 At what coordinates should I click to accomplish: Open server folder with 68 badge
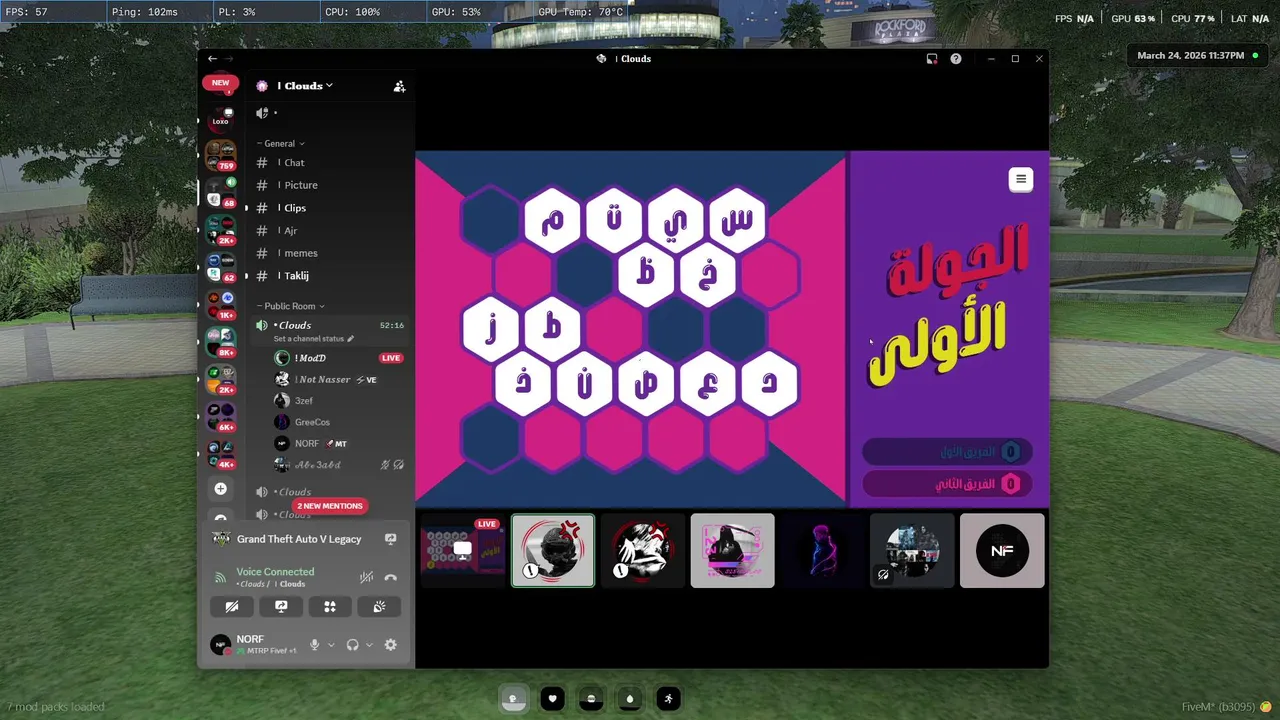click(x=220, y=192)
